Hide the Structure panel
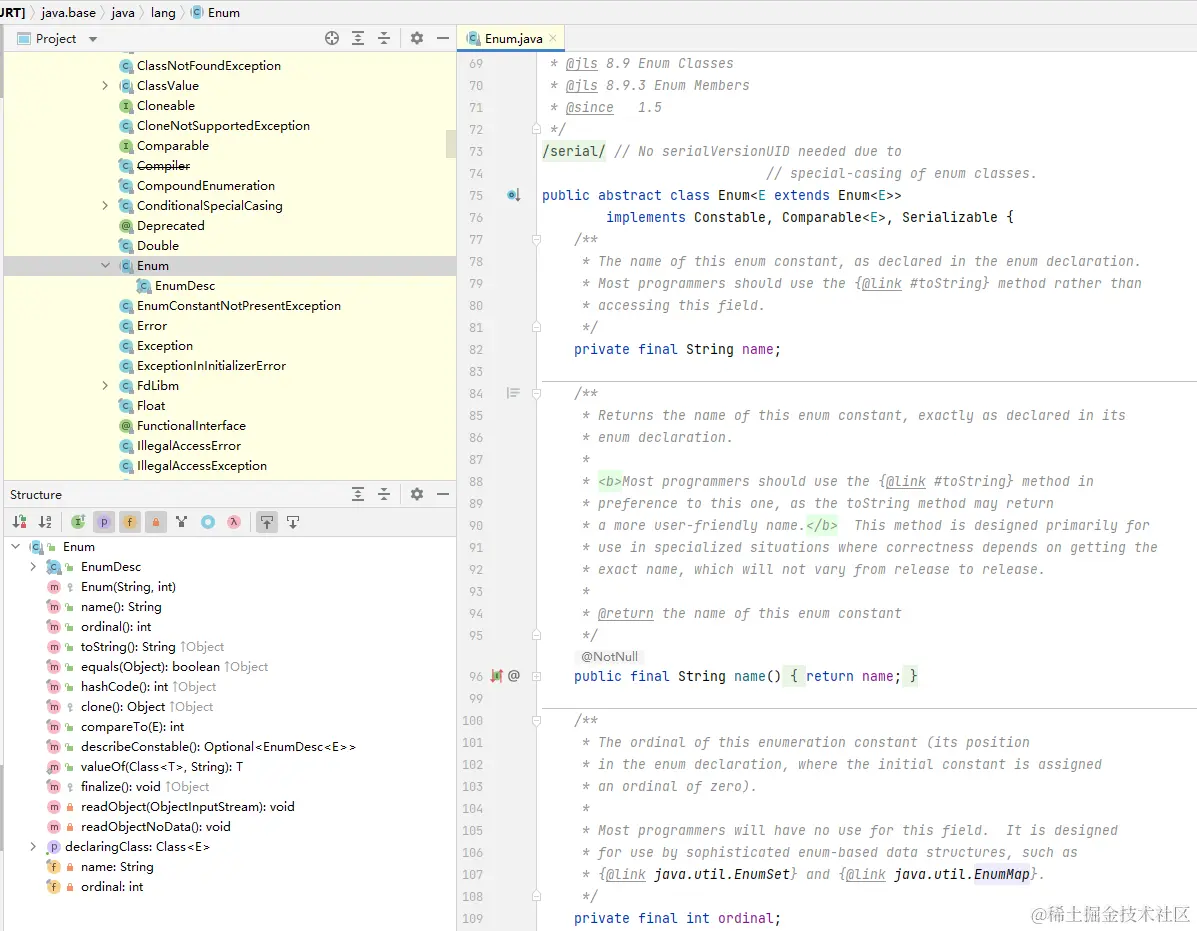The width and height of the screenshot is (1197, 931). [443, 494]
